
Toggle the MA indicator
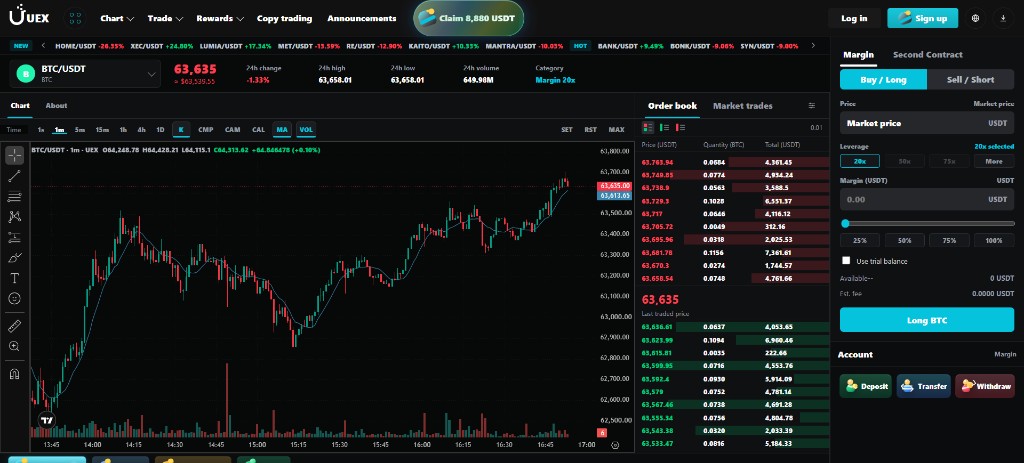click(281, 129)
